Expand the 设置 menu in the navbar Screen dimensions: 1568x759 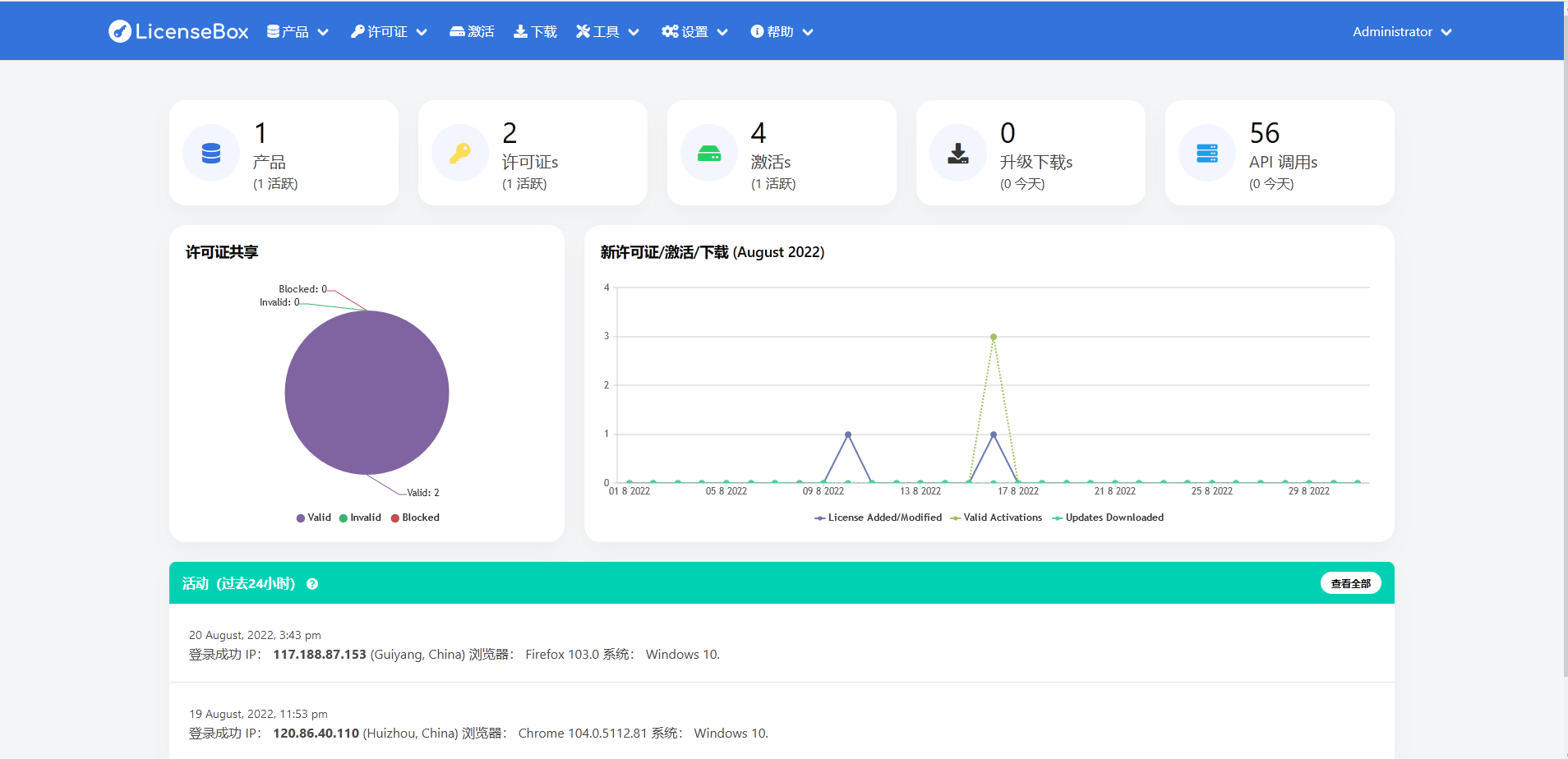pos(694,32)
